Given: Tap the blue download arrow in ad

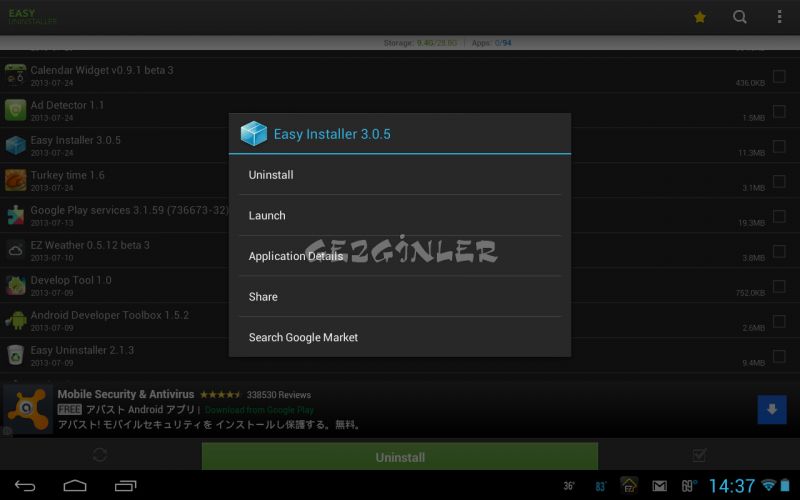Looking at the screenshot, I should click(x=771, y=409).
